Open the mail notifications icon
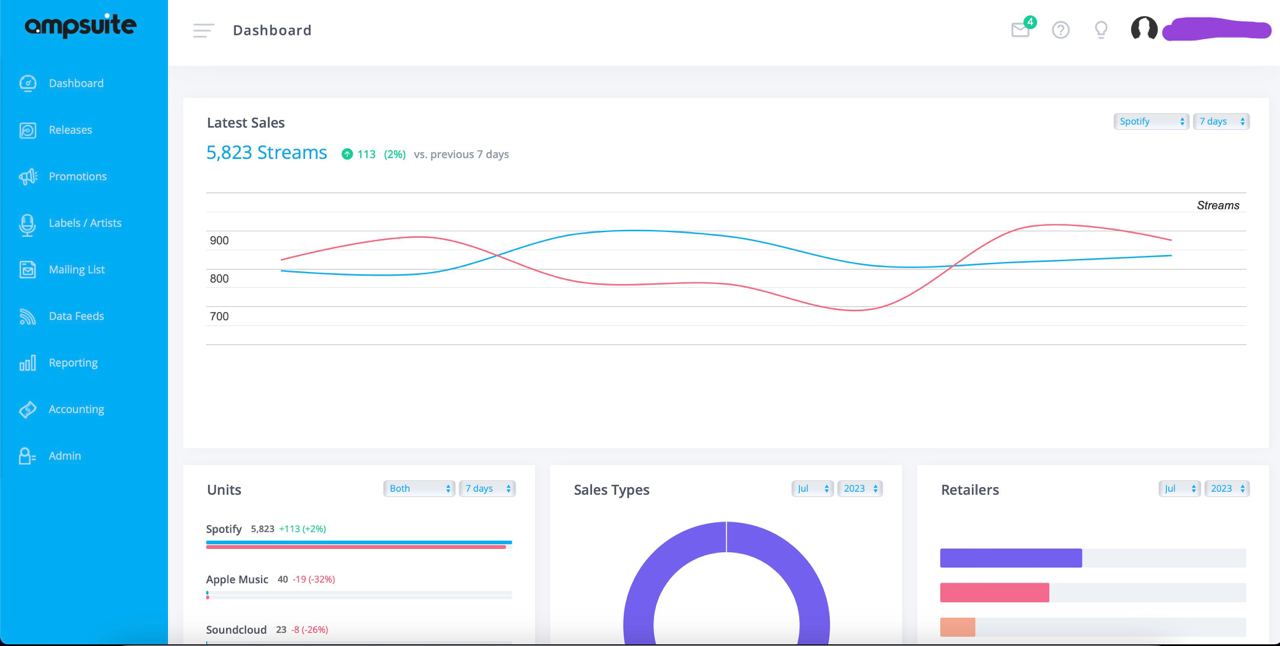 1021,29
